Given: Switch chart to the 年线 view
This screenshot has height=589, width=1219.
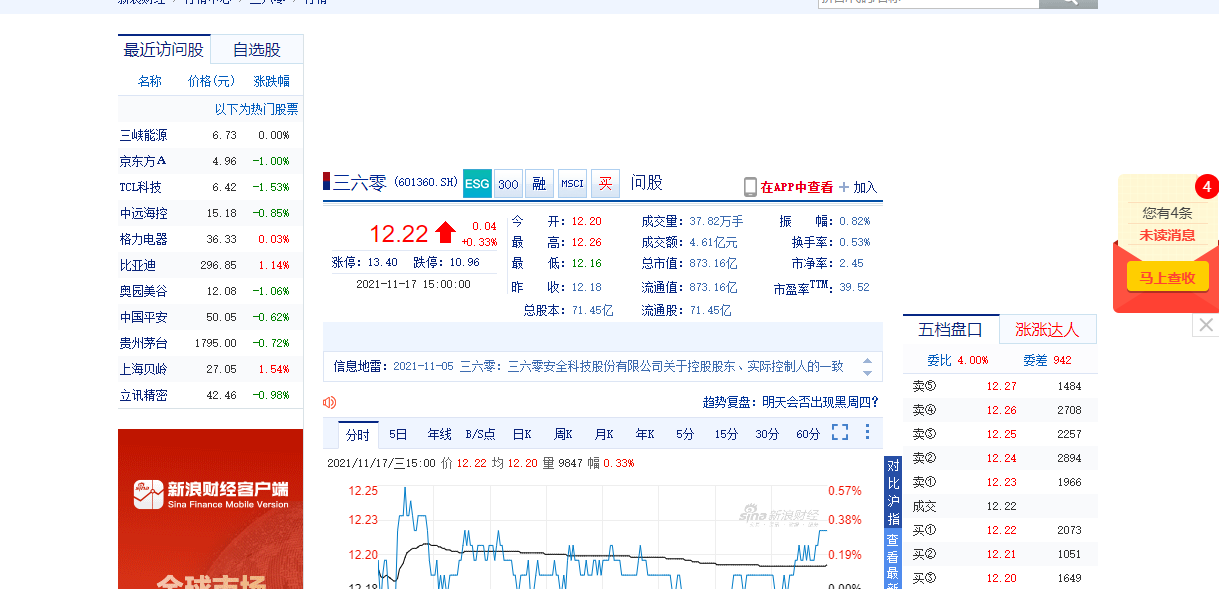Looking at the screenshot, I should tap(440, 434).
